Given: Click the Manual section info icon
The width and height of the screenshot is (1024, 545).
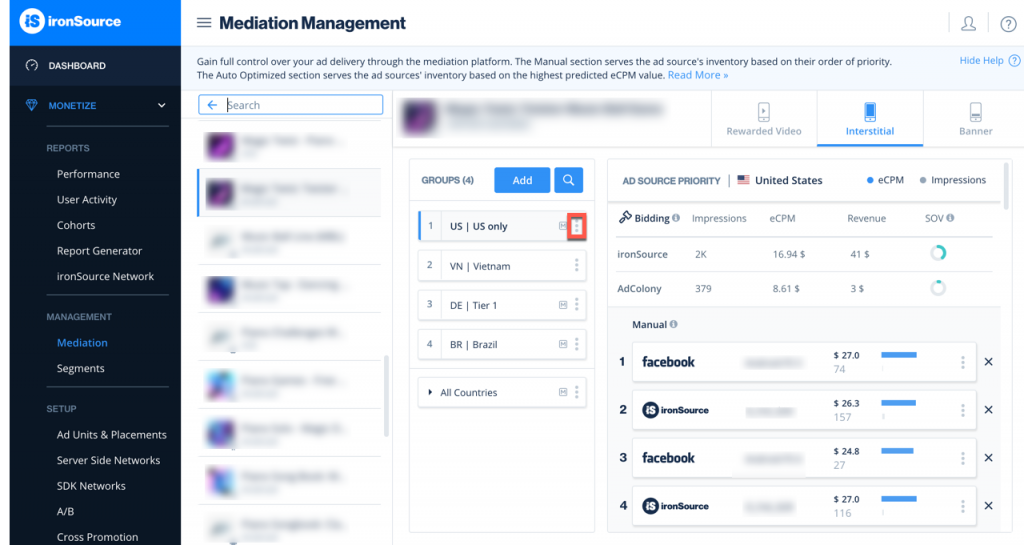Looking at the screenshot, I should pos(673,324).
